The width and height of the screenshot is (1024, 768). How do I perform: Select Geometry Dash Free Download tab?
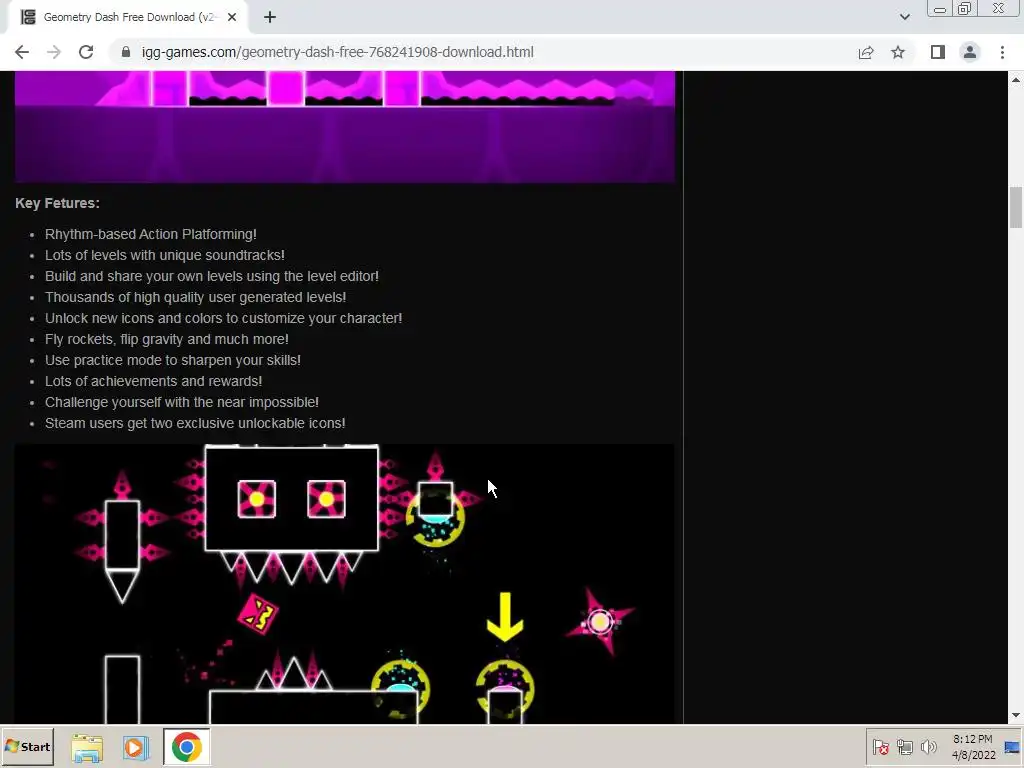(128, 18)
